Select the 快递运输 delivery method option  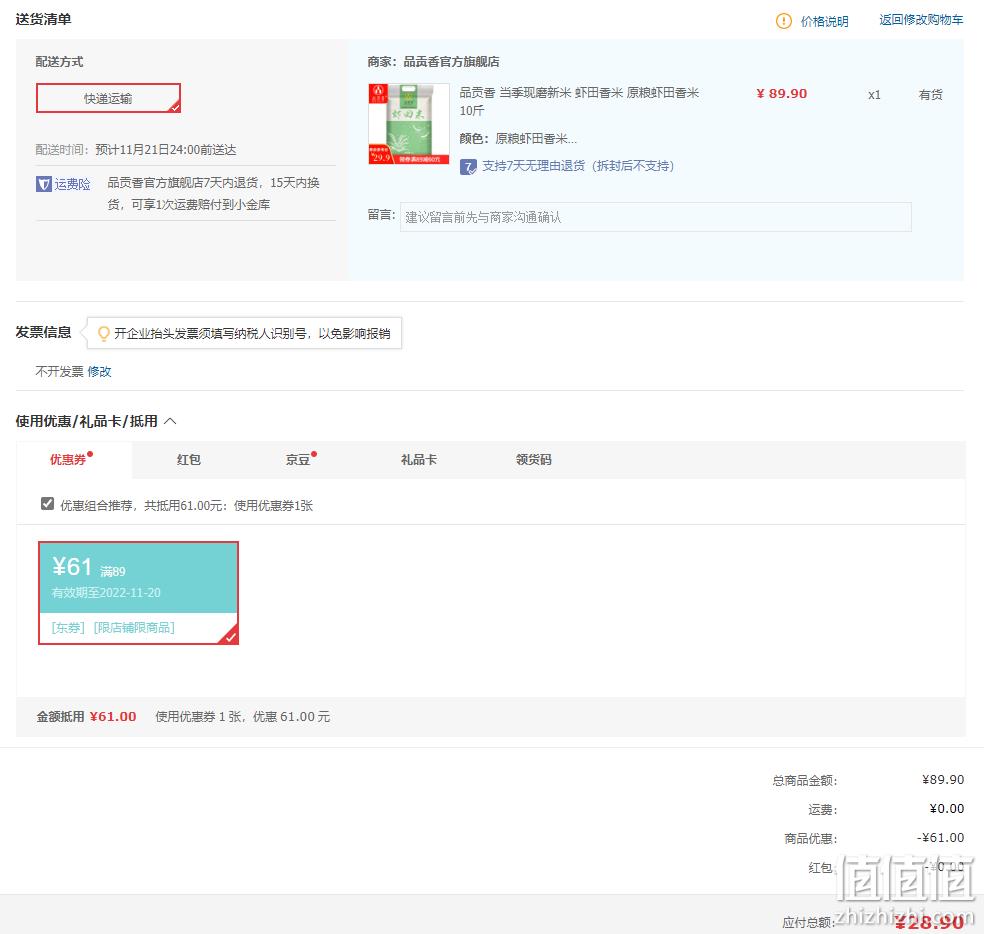click(108, 98)
